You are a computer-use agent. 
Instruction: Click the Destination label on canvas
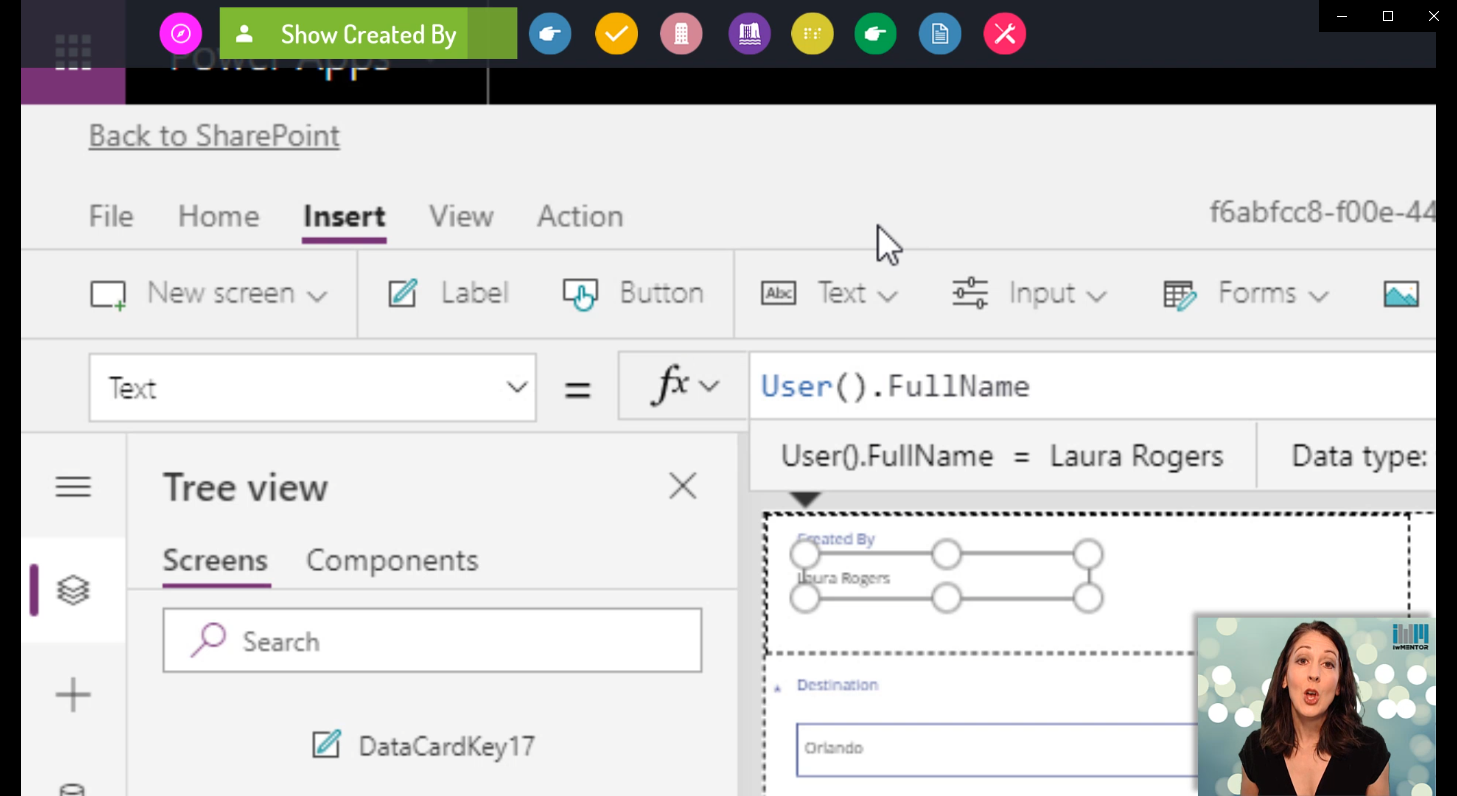coord(837,685)
